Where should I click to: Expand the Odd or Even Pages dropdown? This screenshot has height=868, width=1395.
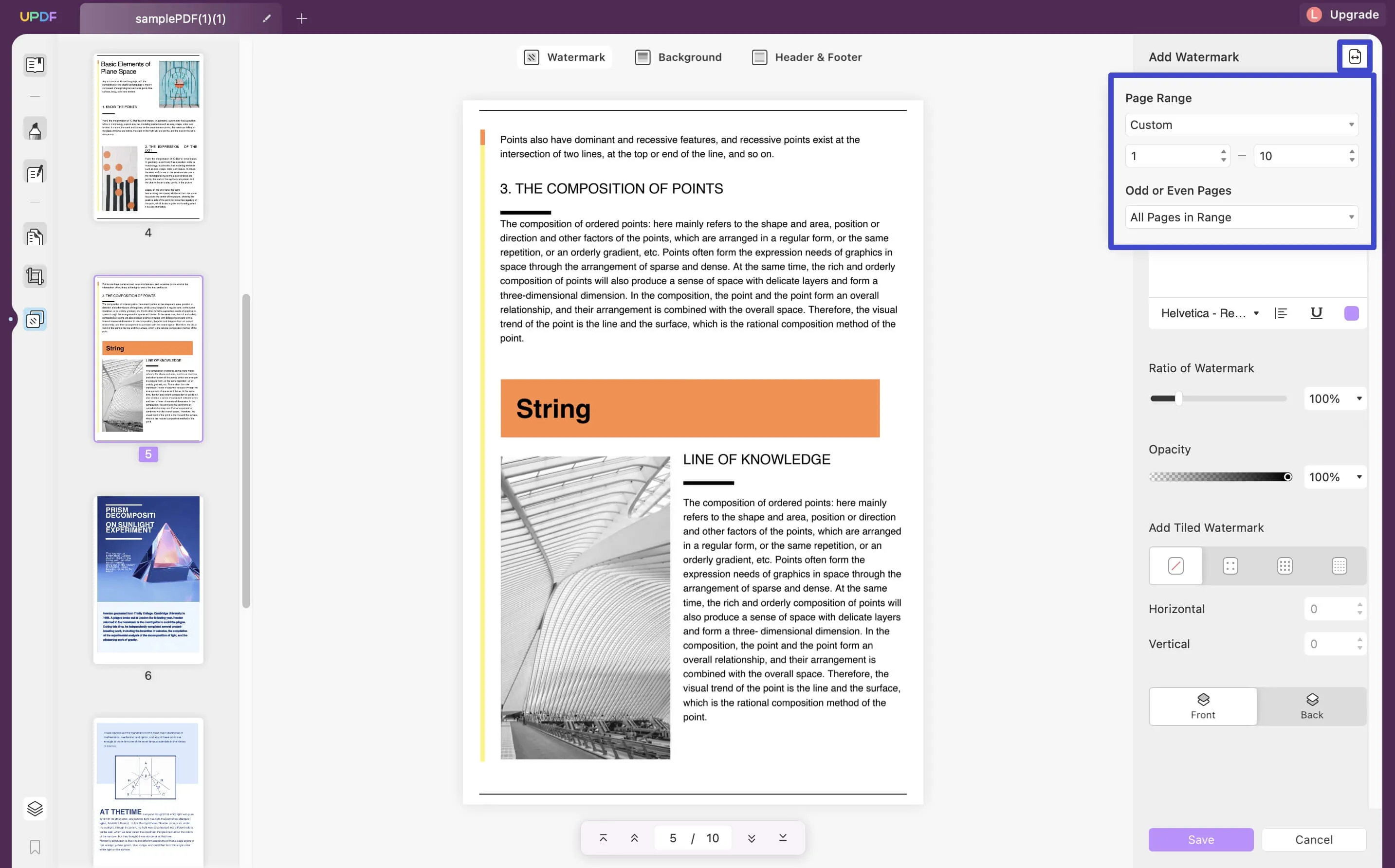pos(1240,216)
